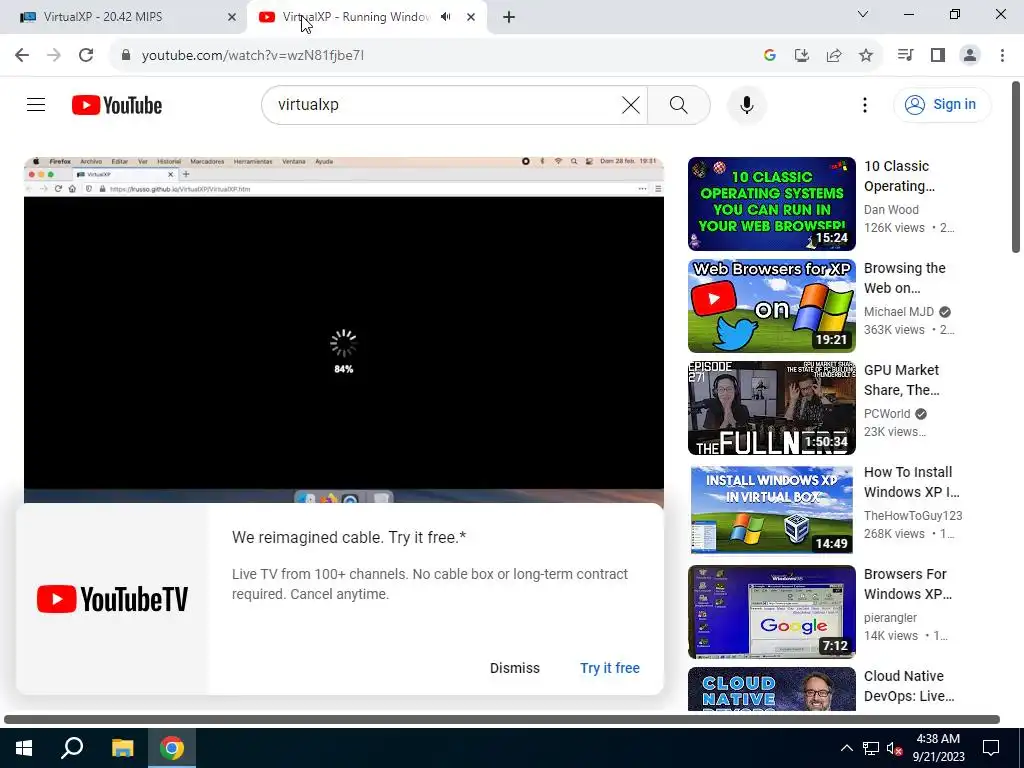
Task: Open a new browser tab
Action: click(x=509, y=17)
